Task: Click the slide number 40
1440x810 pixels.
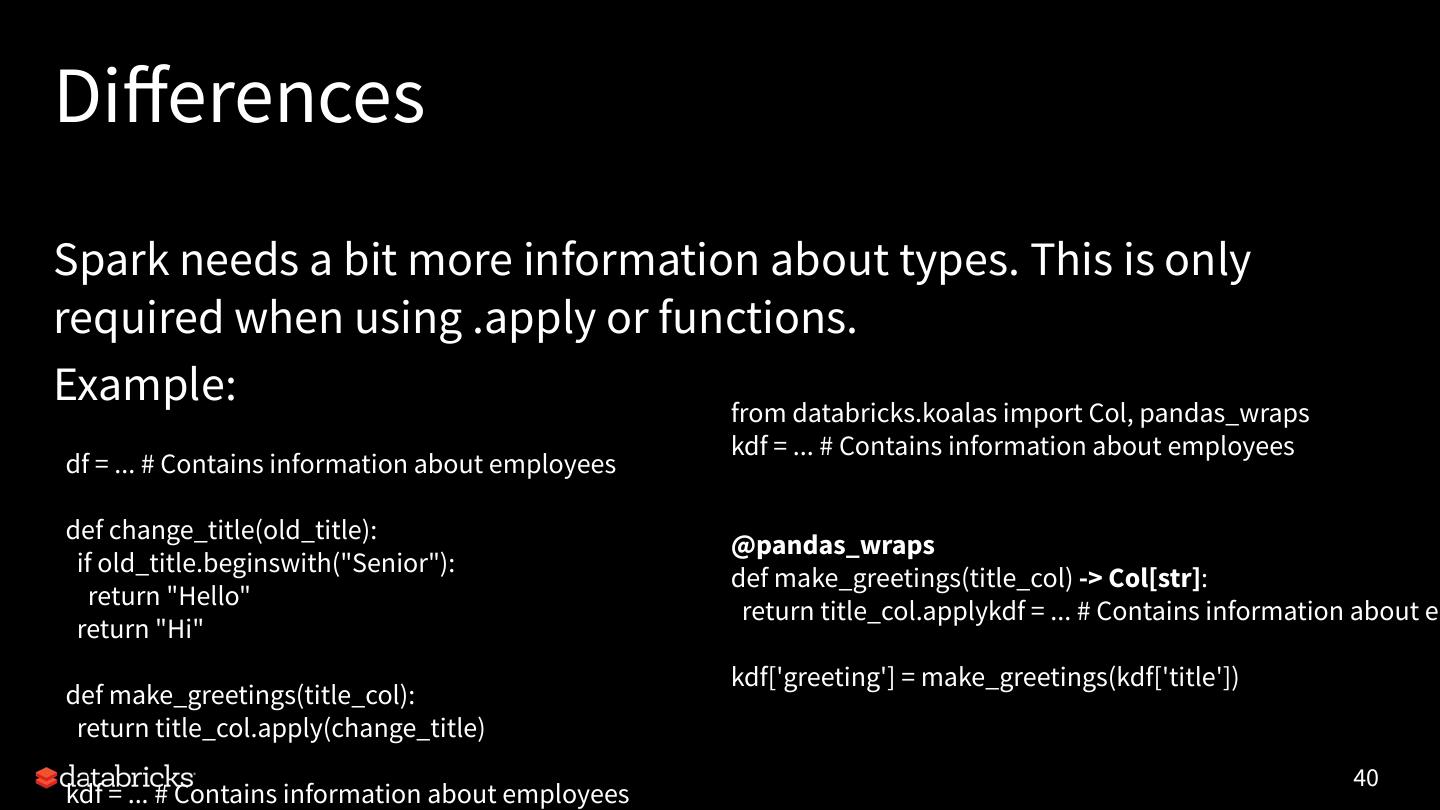Action: (1365, 778)
